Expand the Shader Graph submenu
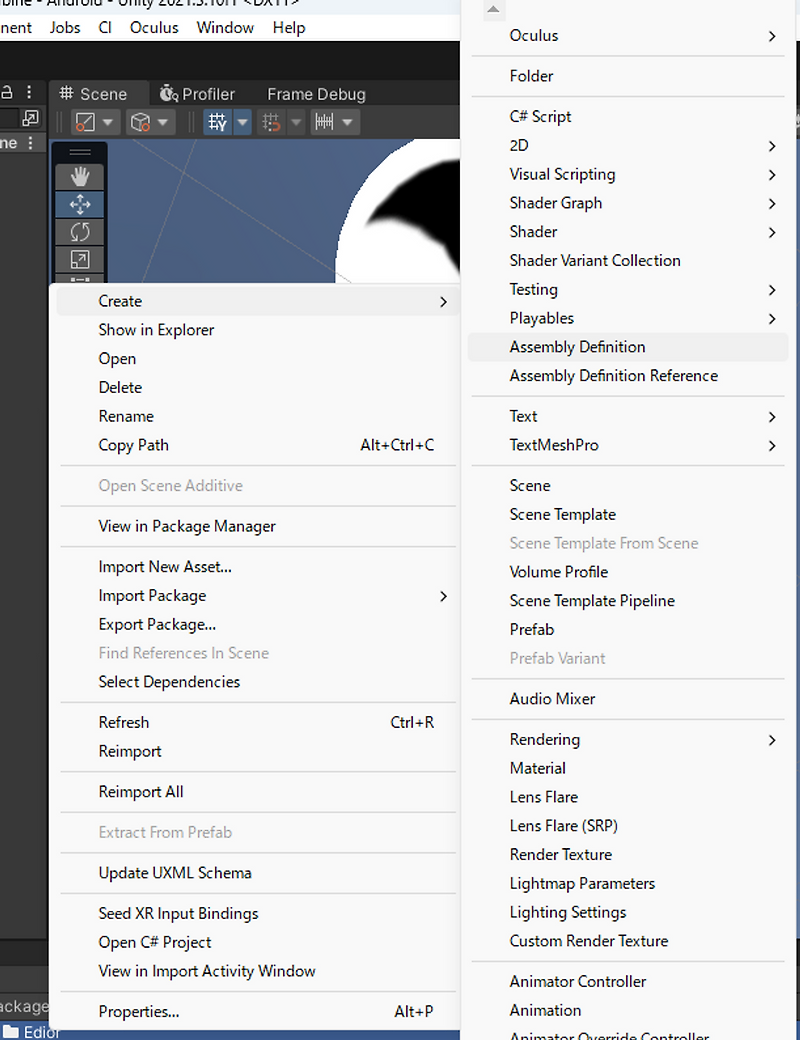Screen dimensions: 800x1040 (x=628, y=203)
